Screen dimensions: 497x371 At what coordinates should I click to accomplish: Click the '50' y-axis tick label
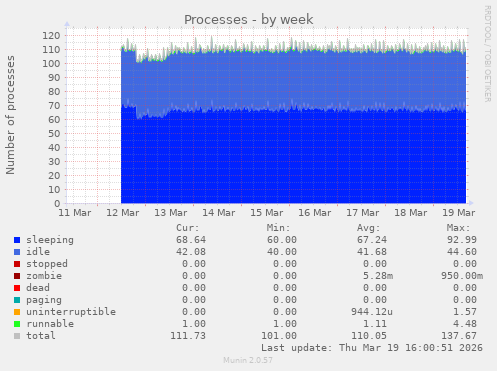coord(54,133)
